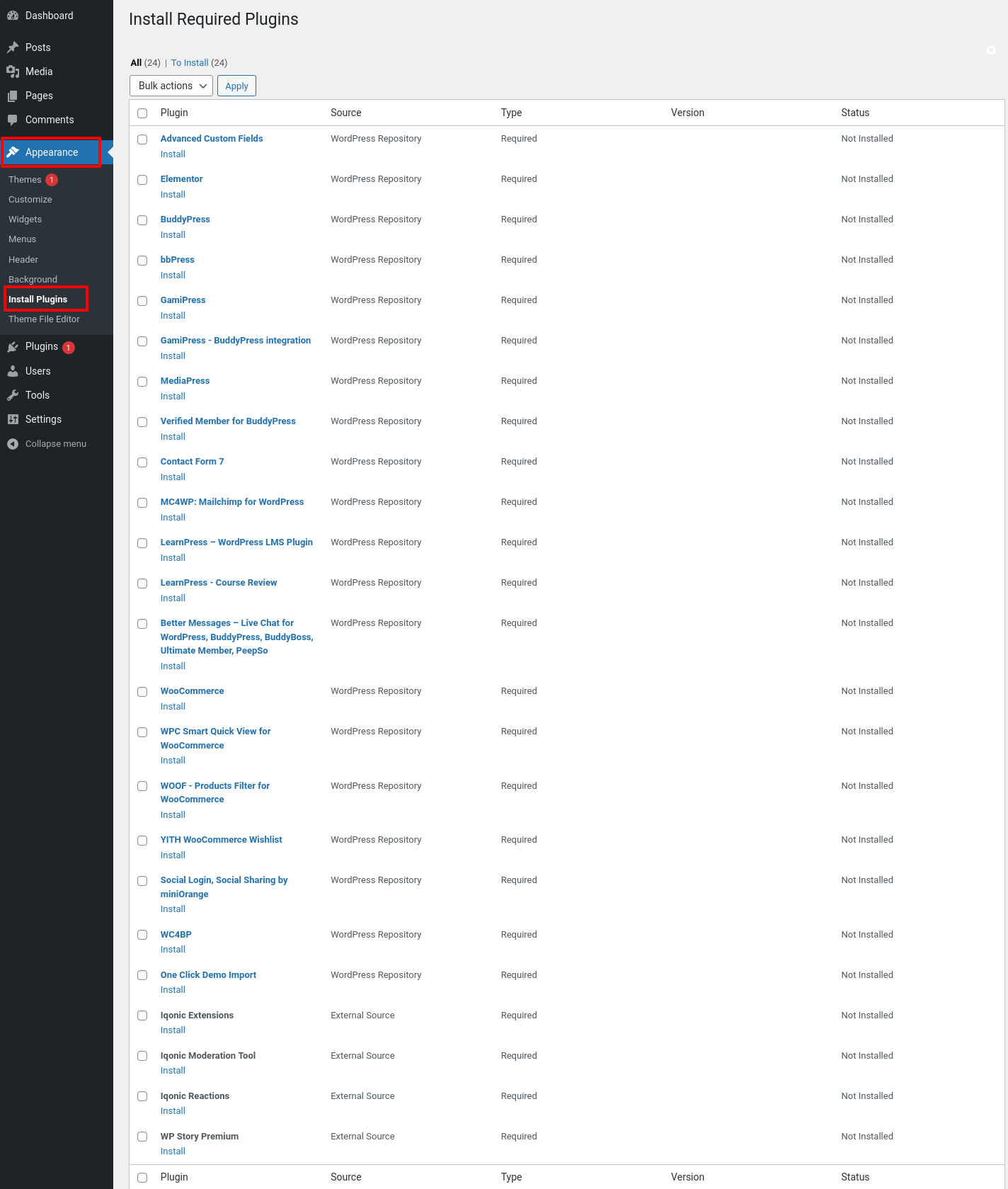Open the Better Messages plugin link
Viewport: 1008px width, 1189px height.
pyautogui.click(x=236, y=637)
